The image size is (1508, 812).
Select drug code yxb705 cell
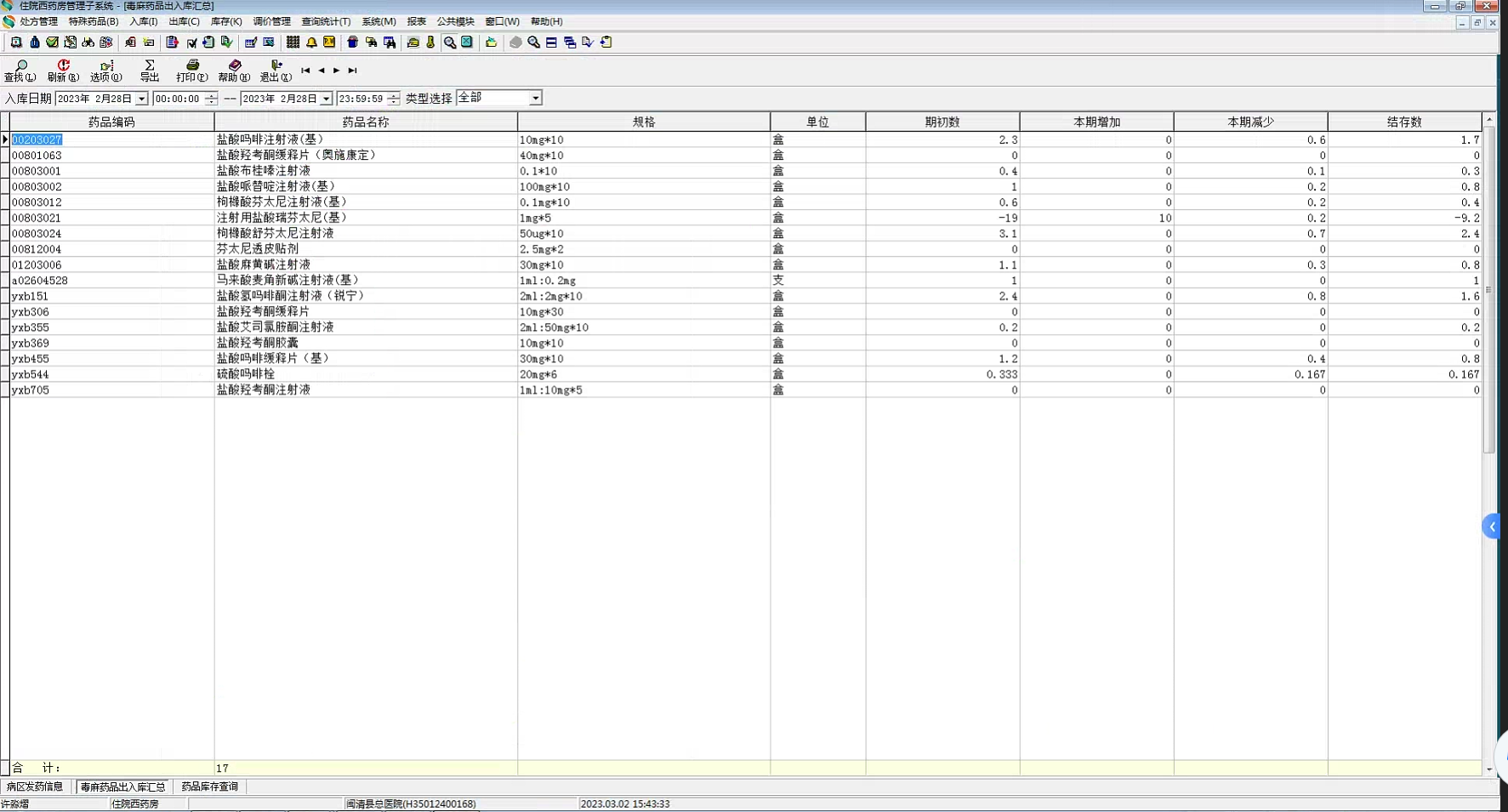pyautogui.click(x=111, y=390)
